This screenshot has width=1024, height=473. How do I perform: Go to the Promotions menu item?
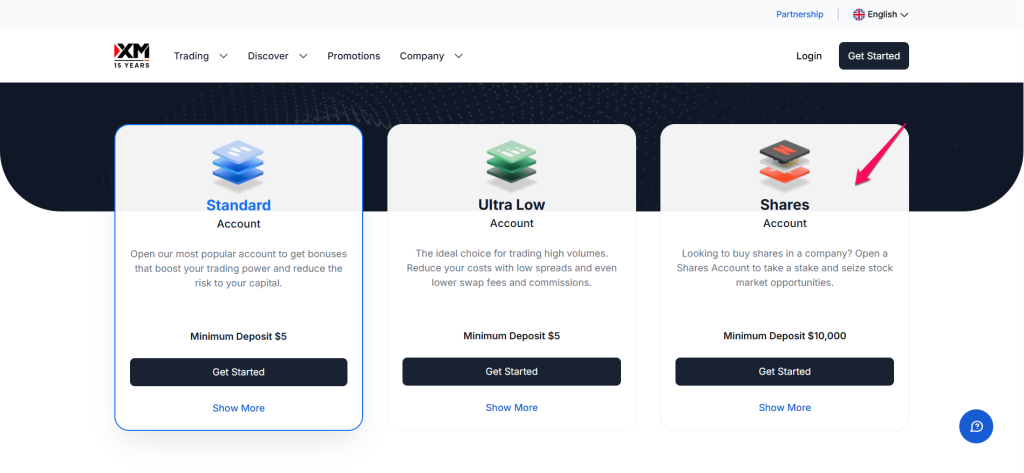pyautogui.click(x=354, y=56)
